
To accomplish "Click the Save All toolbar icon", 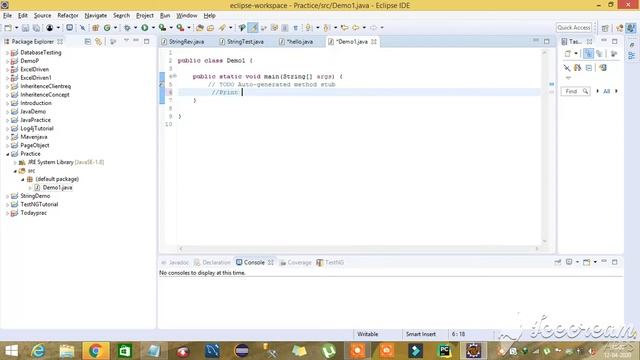I will click(x=36, y=28).
